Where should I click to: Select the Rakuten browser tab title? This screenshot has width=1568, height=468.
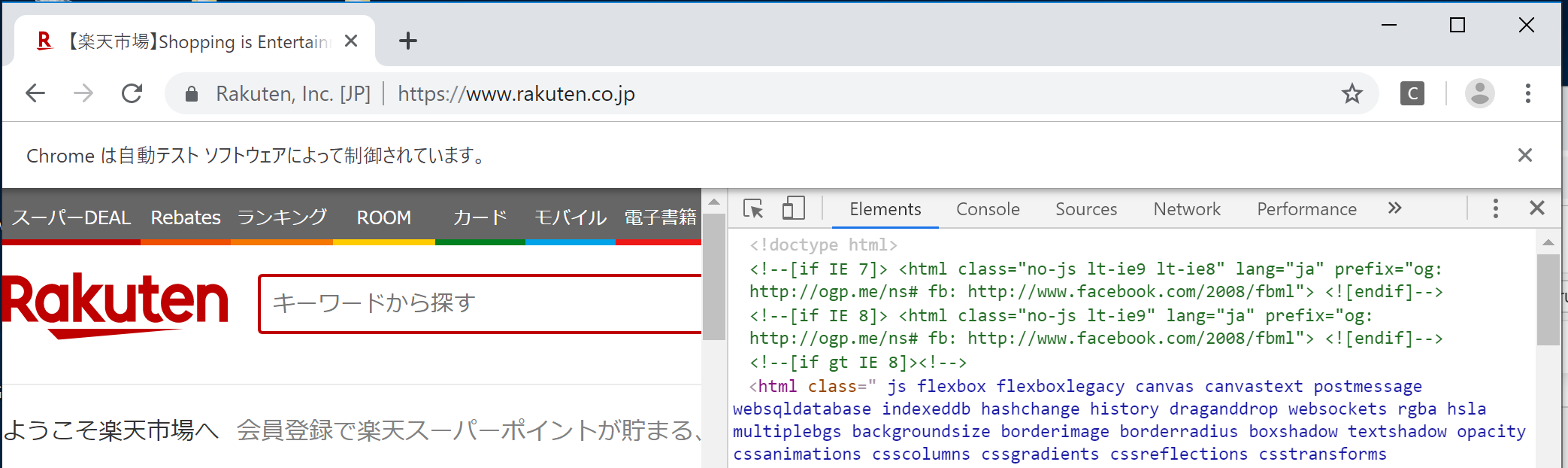199,41
